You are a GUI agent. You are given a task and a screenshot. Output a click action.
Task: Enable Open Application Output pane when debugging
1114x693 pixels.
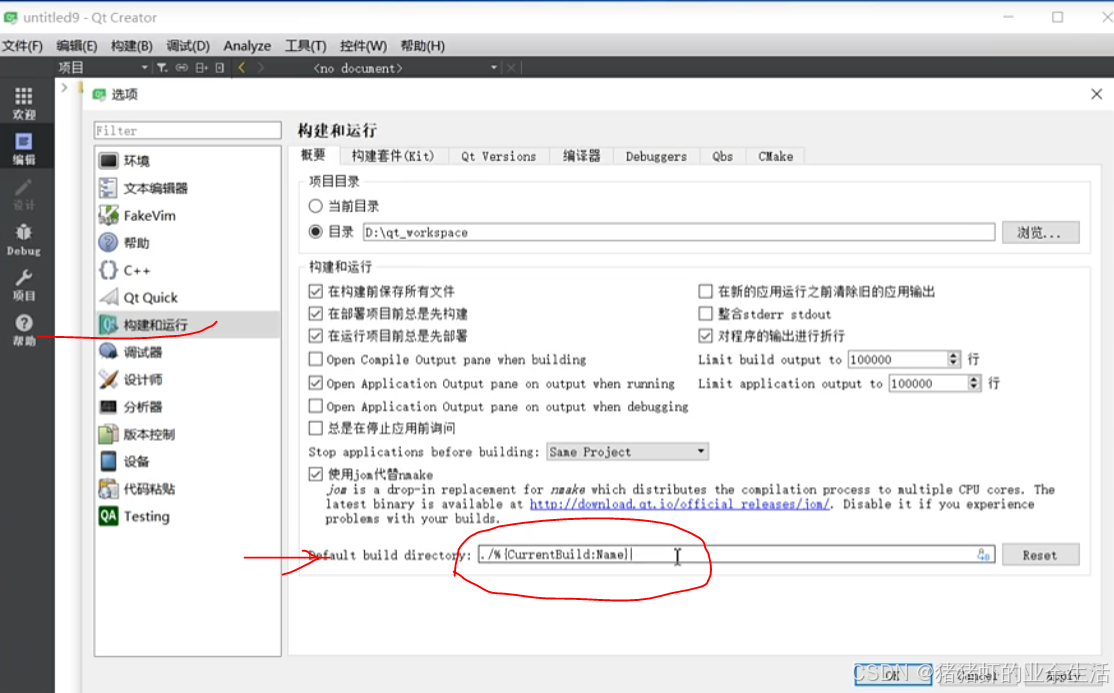click(315, 407)
